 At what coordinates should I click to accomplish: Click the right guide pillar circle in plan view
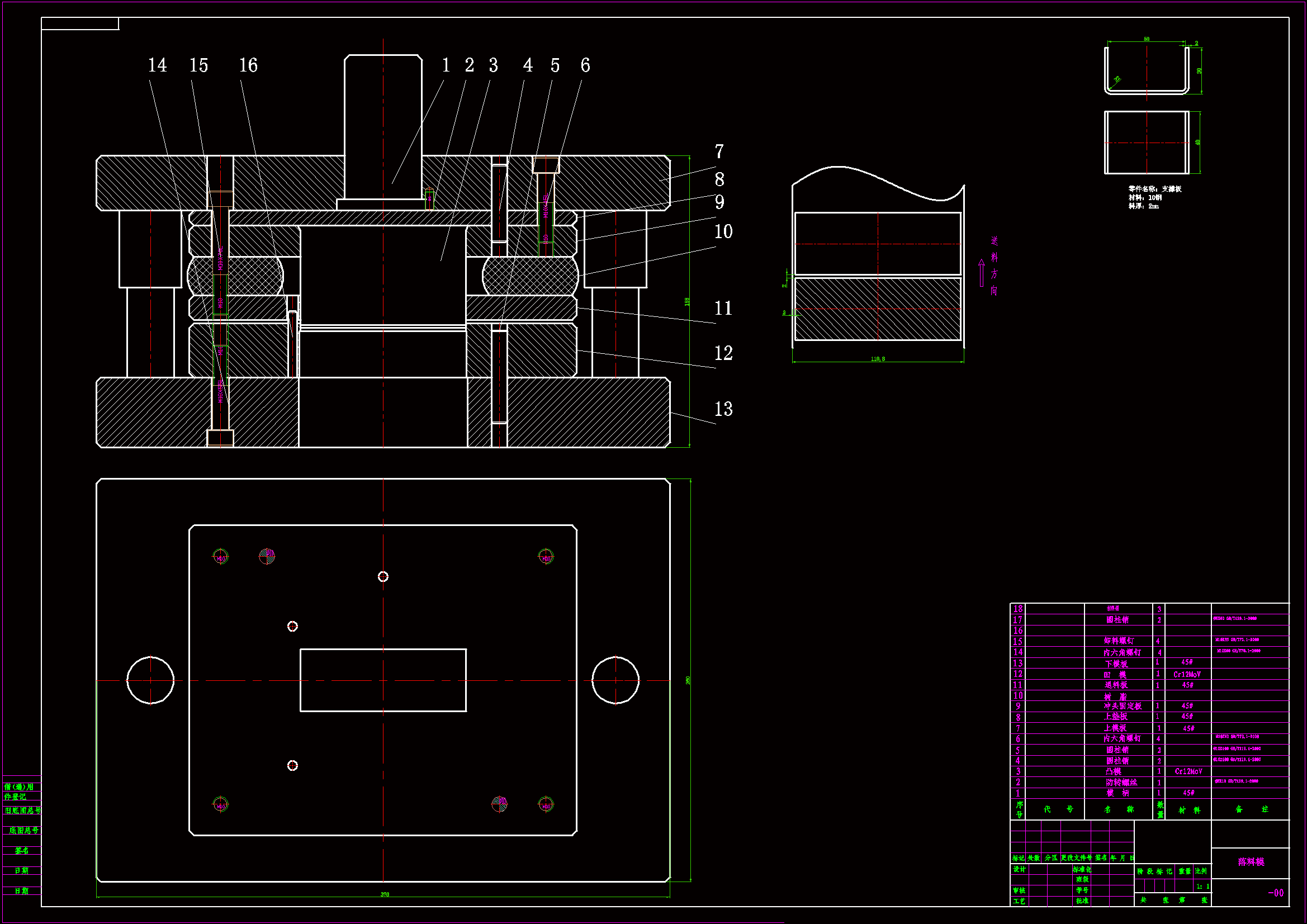click(x=615, y=680)
